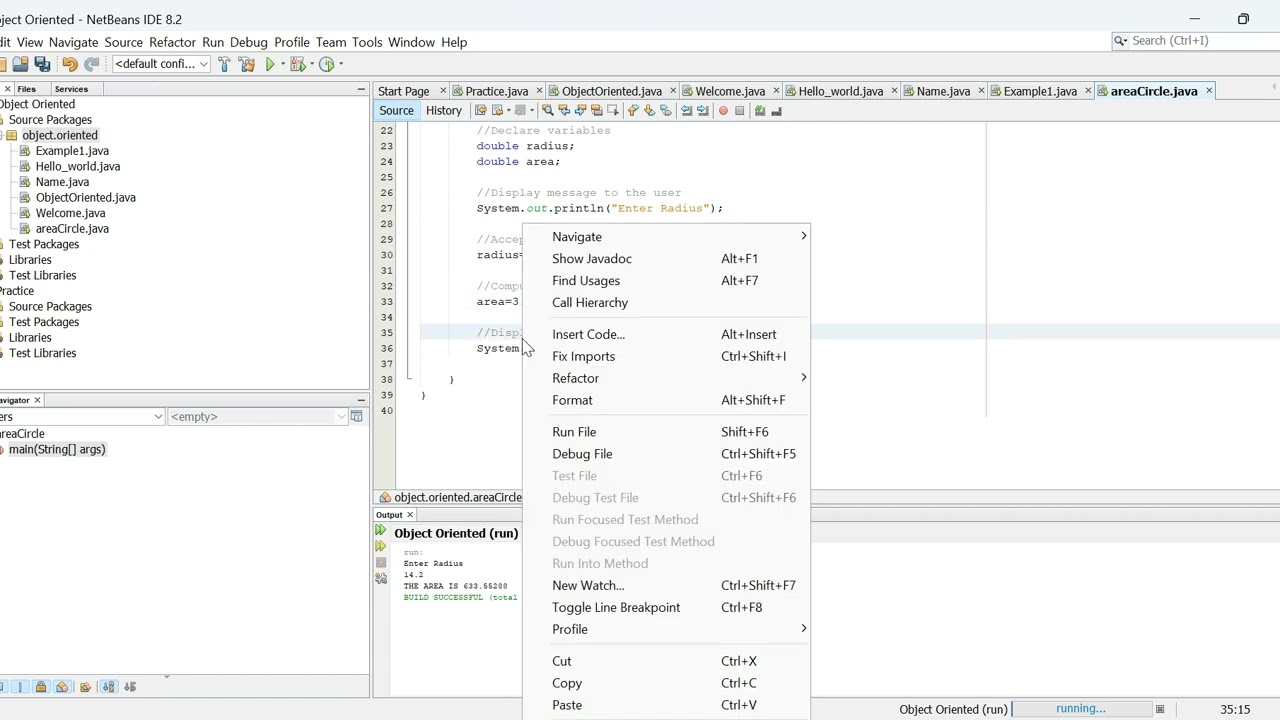Open the empty filter combo box in Navigator
Image resolution: width=1280 pixels, height=720 pixels.
pos(258,417)
